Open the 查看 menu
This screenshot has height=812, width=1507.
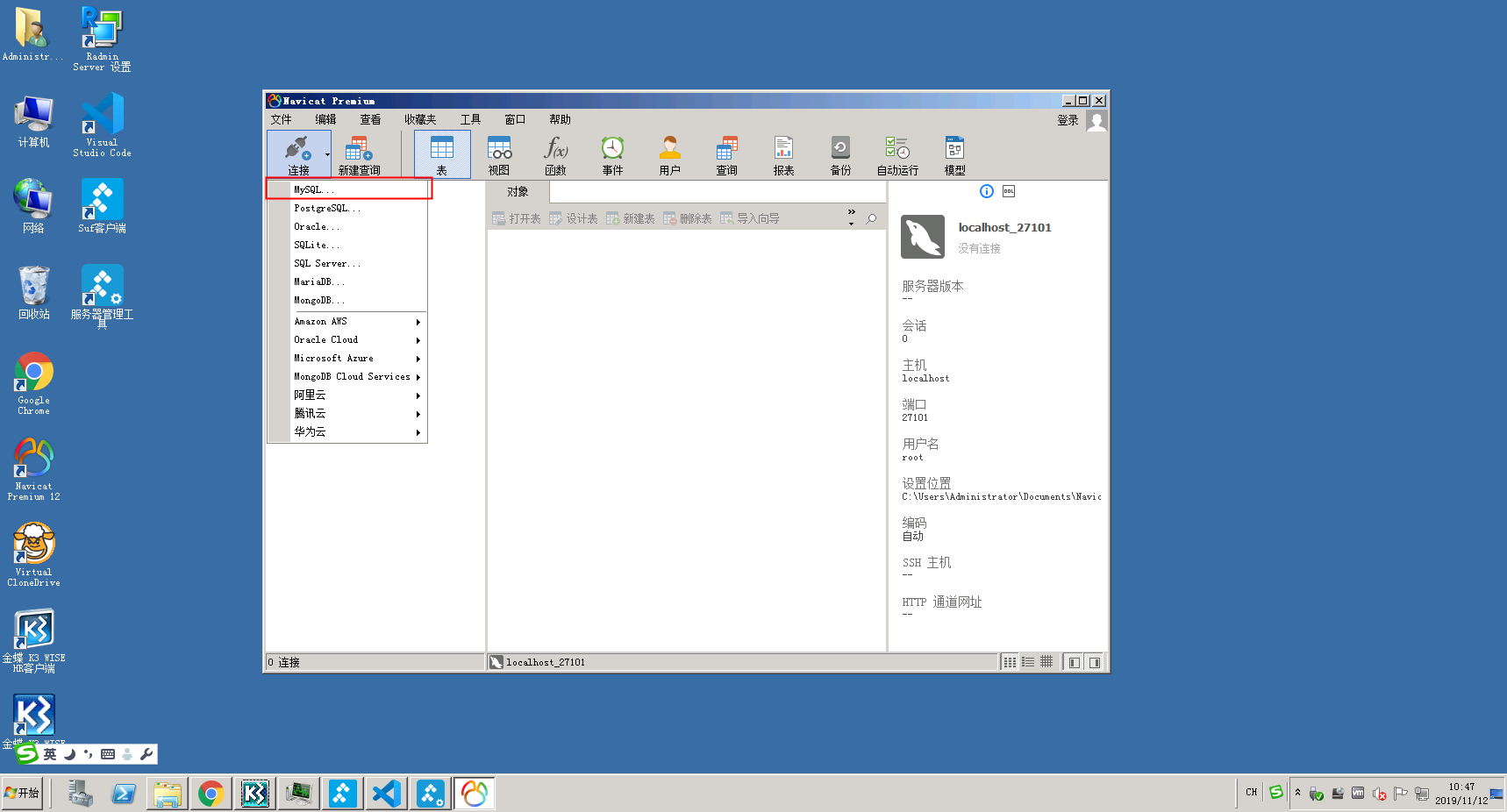(x=371, y=120)
